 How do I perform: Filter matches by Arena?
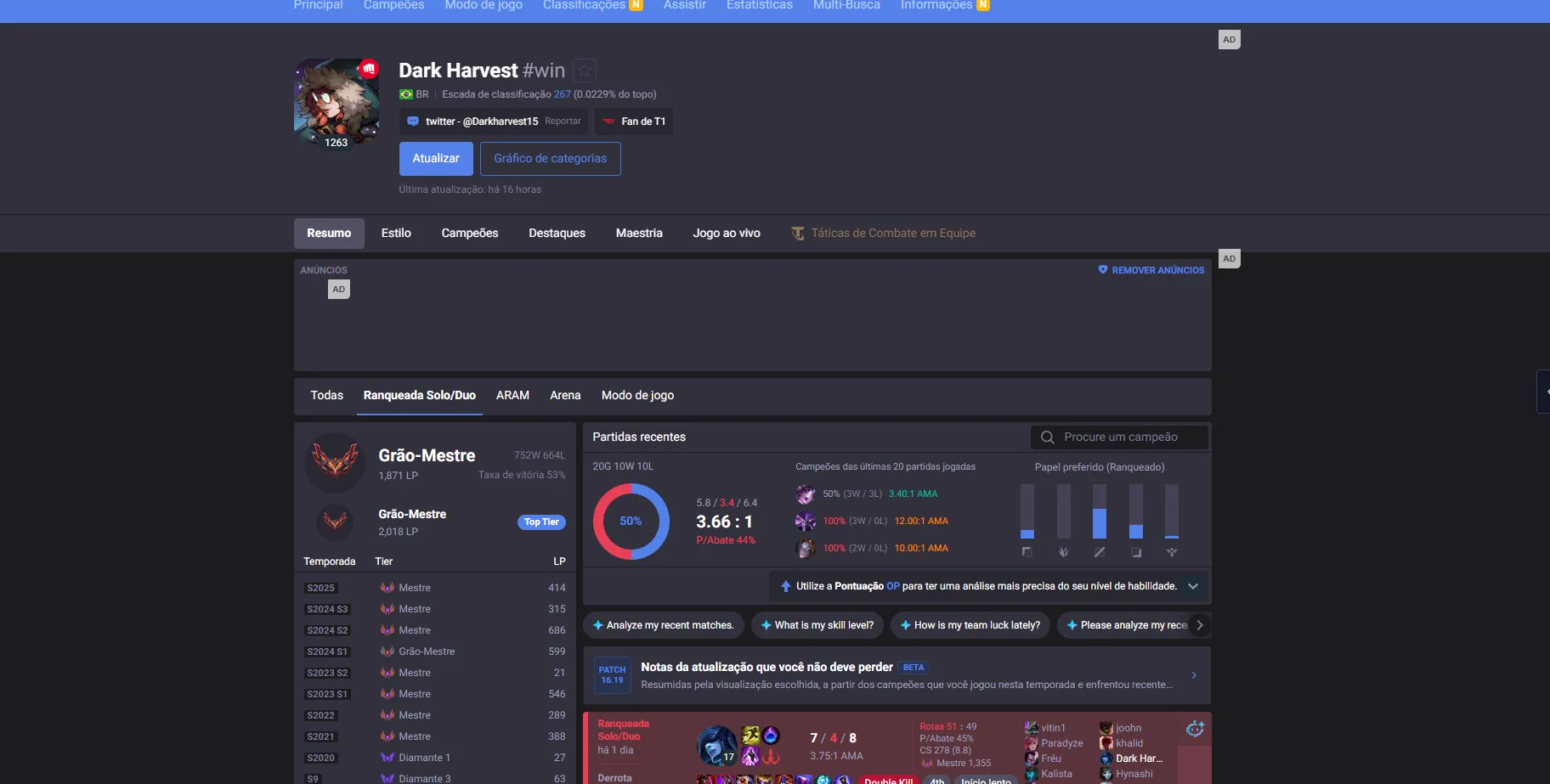point(565,396)
